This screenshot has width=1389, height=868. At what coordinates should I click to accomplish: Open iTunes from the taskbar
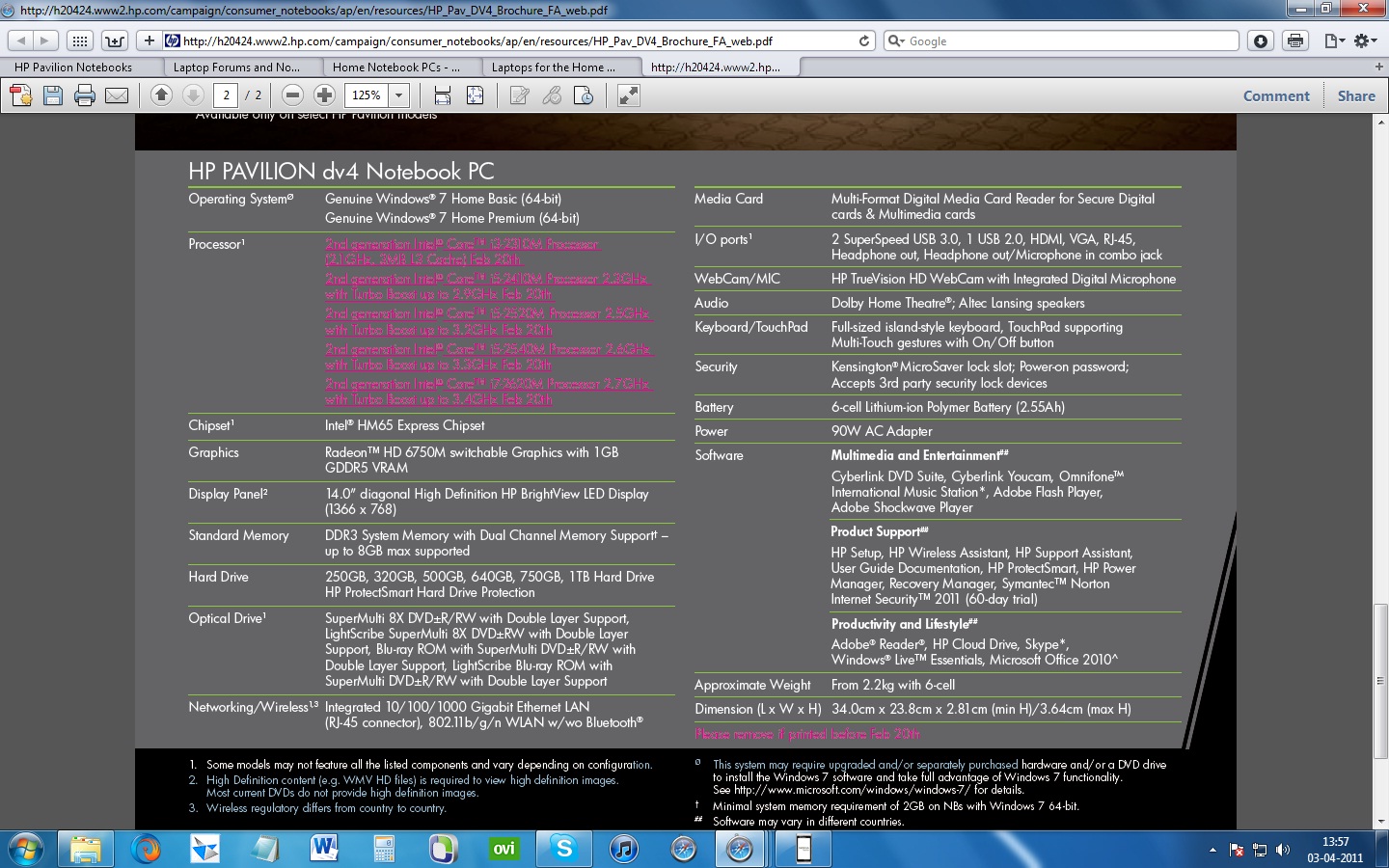(x=623, y=850)
